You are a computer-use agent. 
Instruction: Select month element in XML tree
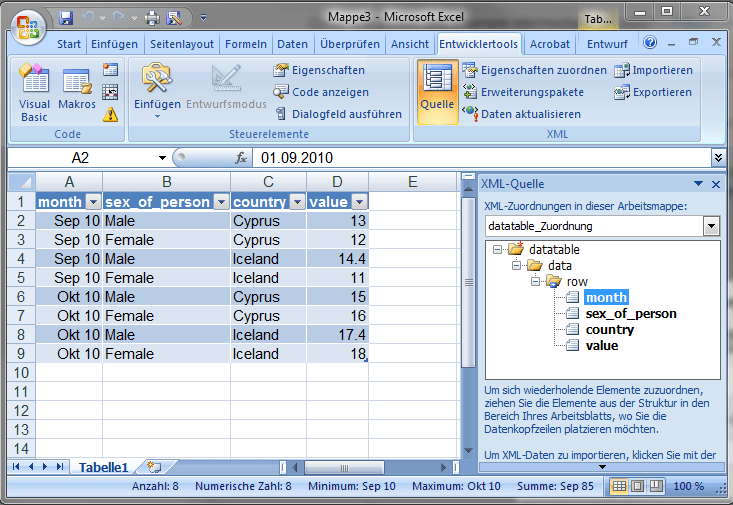[606, 297]
